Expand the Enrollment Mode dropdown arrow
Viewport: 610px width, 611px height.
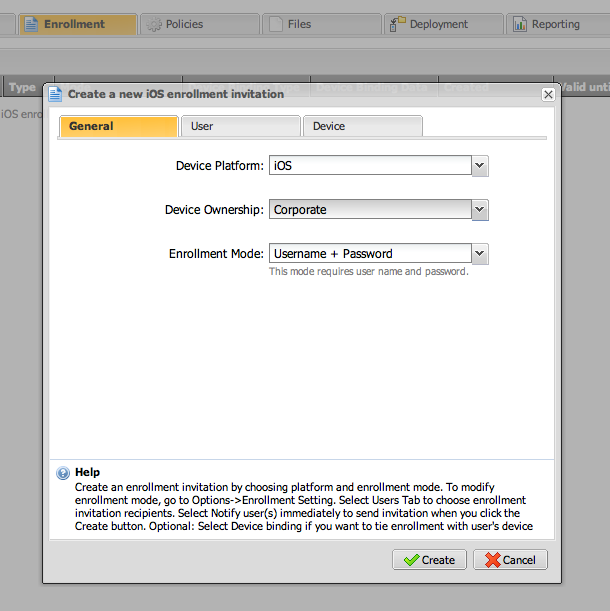tap(480, 254)
